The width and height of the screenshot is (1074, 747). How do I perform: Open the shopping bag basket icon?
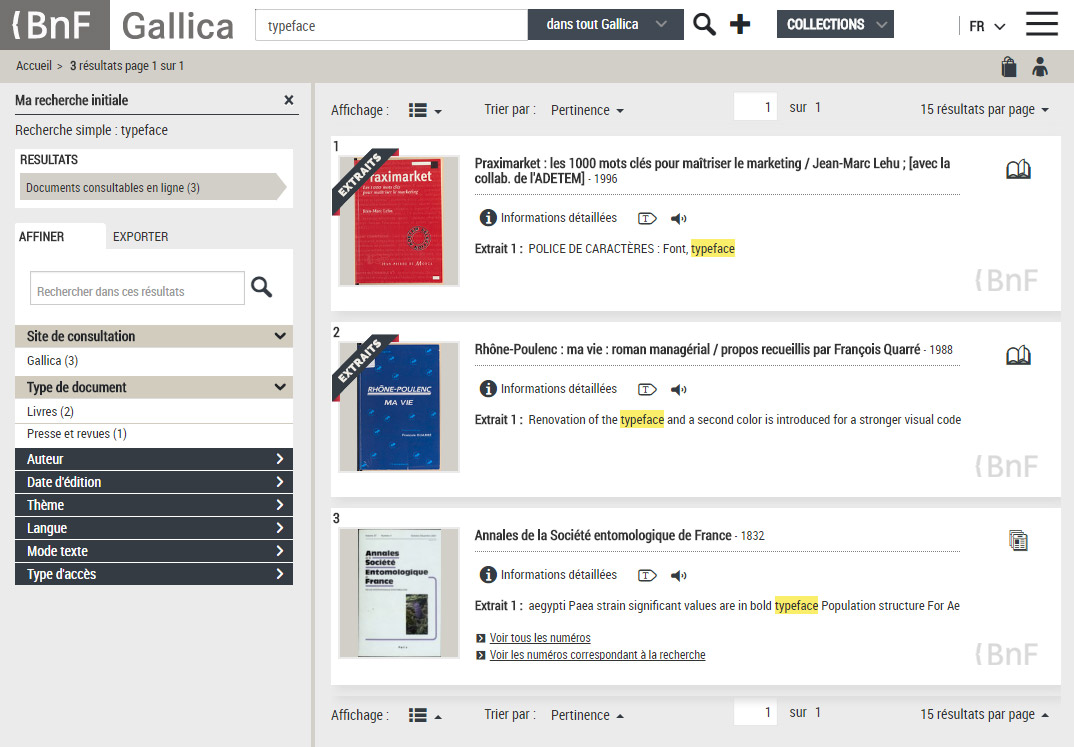click(1009, 66)
